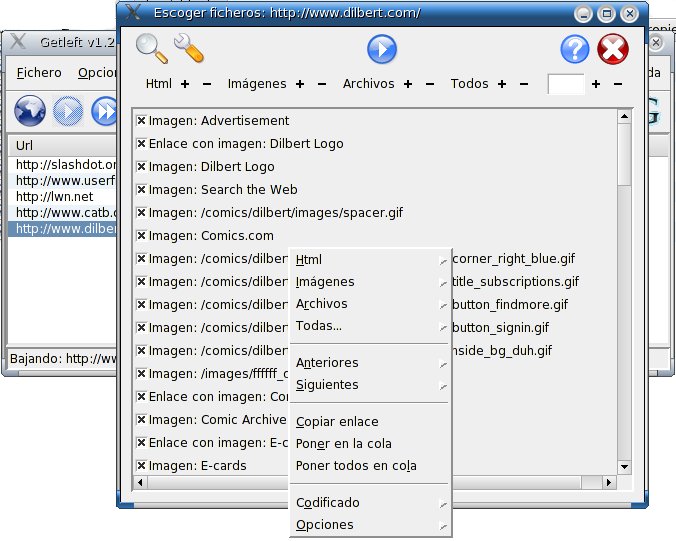676x541 pixels.
Task: Click the Url column header in Getleft
Action: tap(63, 146)
